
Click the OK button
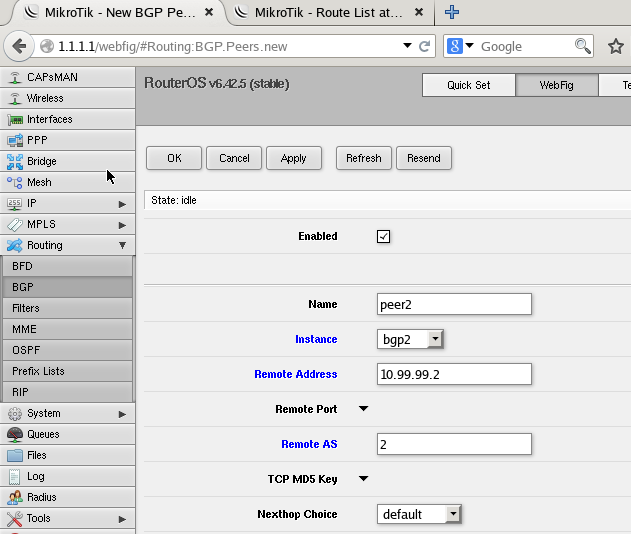tap(174, 158)
